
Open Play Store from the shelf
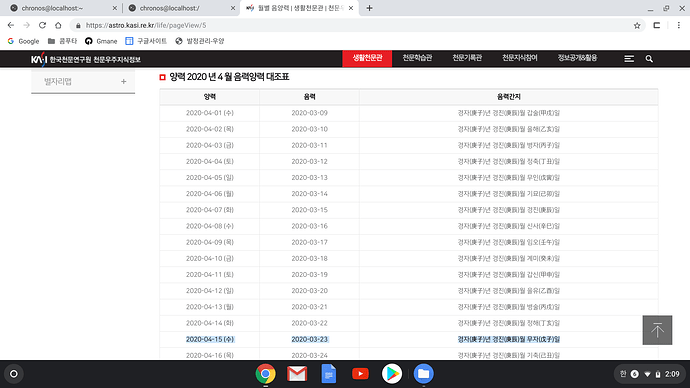(392, 374)
